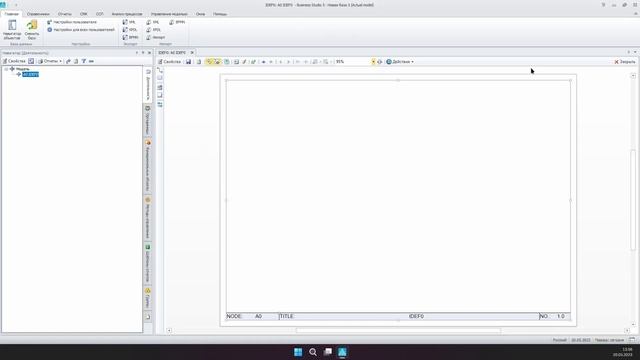Open the Управление моделью ribbon tab
640x360 pixels.
[x=169, y=14]
